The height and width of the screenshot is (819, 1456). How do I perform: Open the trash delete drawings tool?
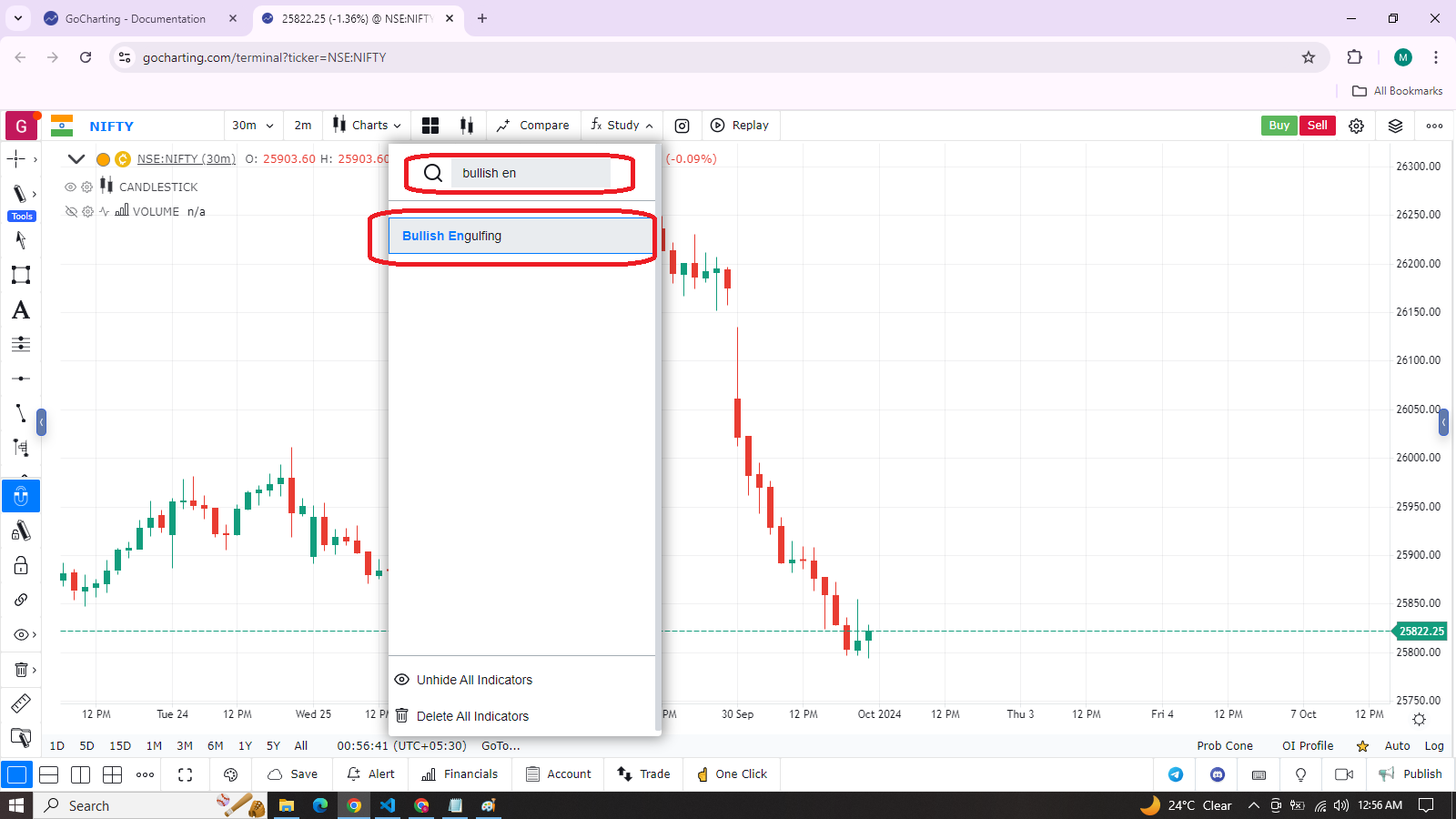tap(21, 670)
